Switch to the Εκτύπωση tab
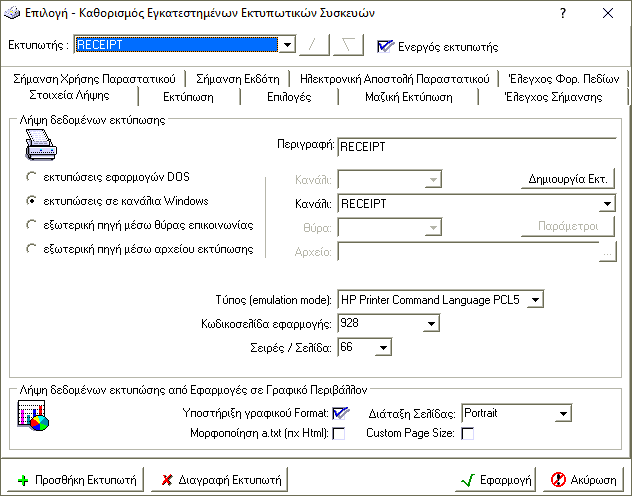Viewport: 632px width, 496px height. [191, 97]
